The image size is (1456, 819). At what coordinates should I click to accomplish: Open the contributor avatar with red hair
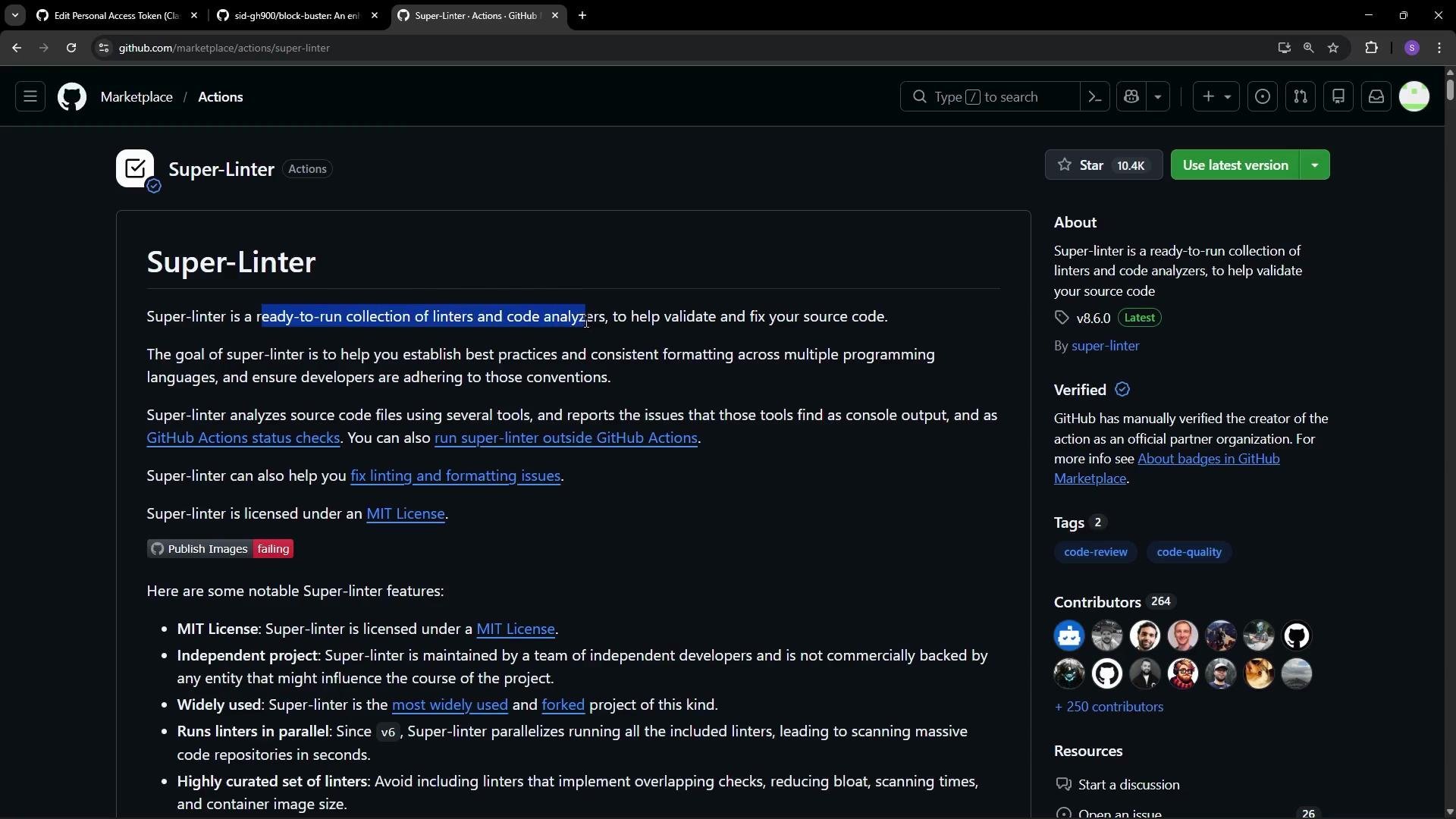coord(1183,674)
